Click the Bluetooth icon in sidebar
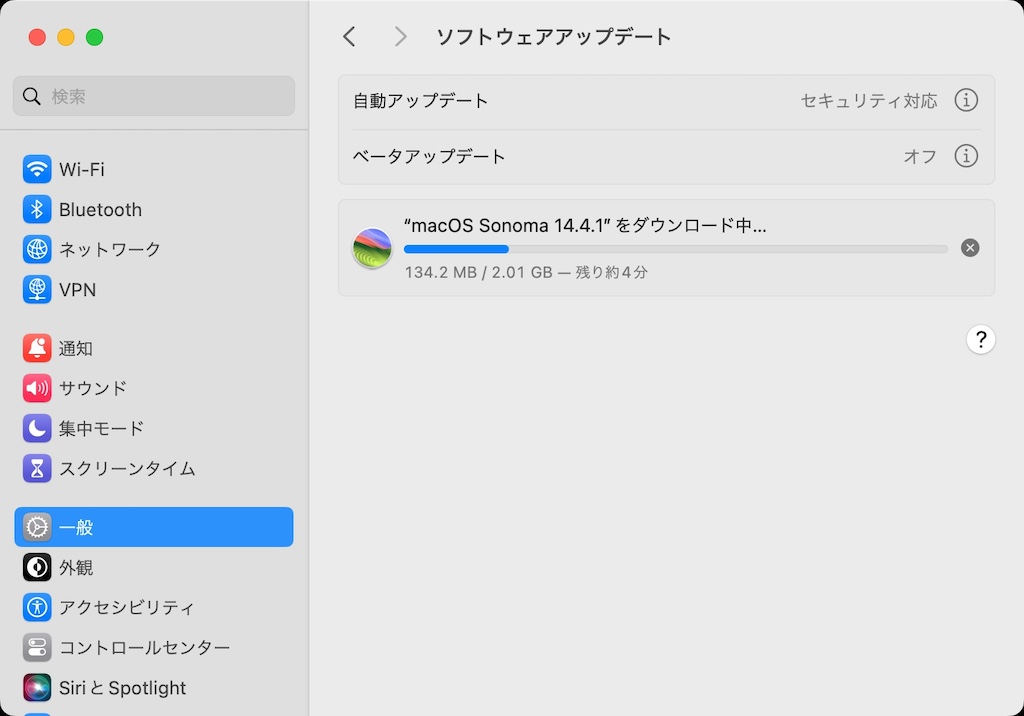1024x716 pixels. (37, 209)
